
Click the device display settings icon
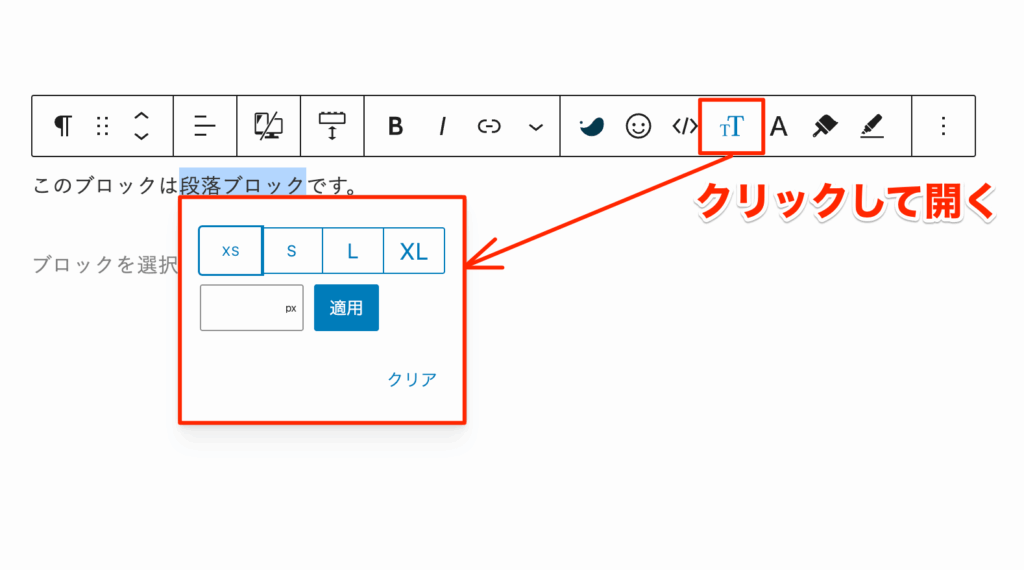[x=268, y=125]
